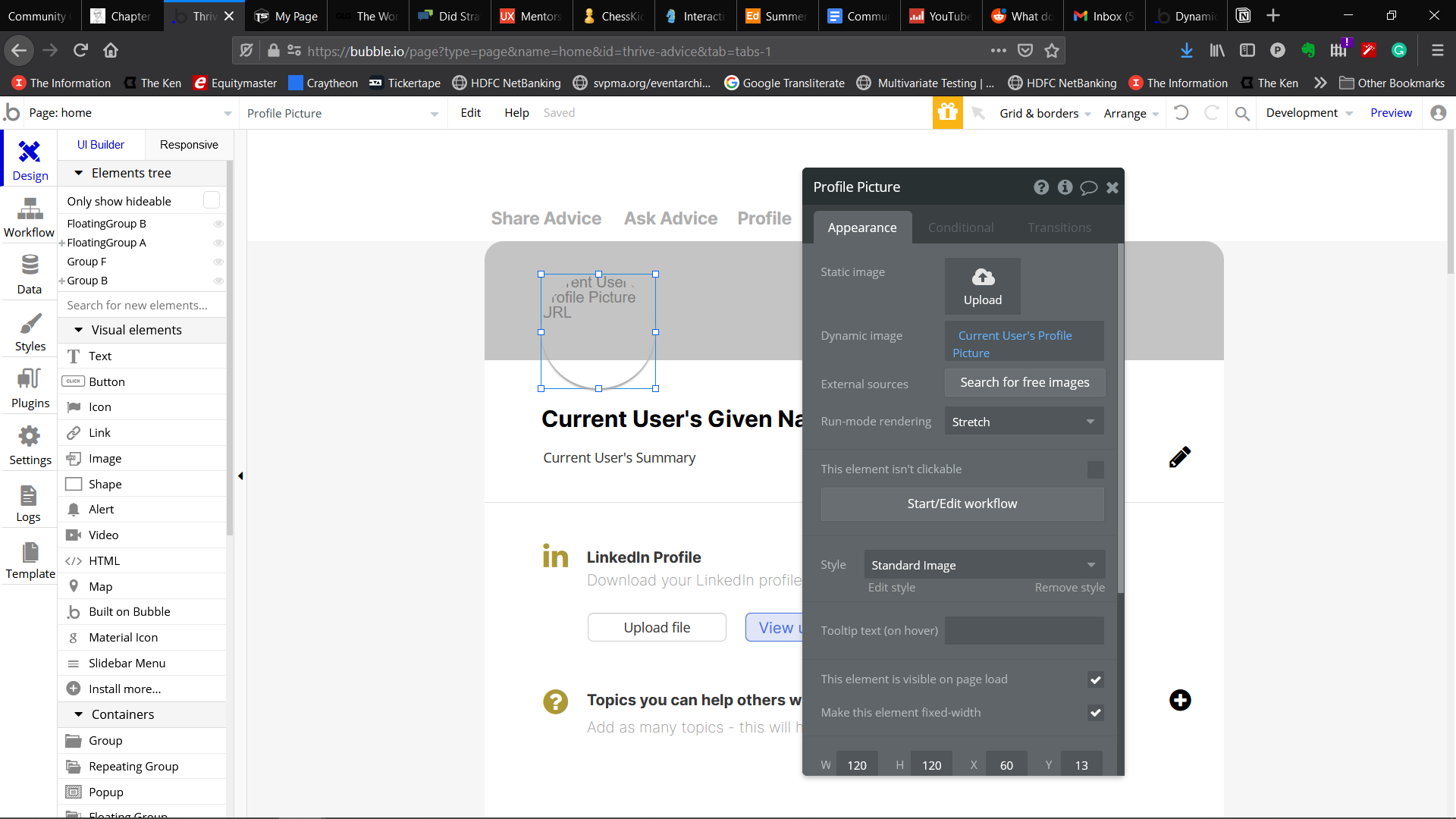Viewport: 1456px width, 819px height.
Task: Open the Data section icon
Action: point(29,275)
